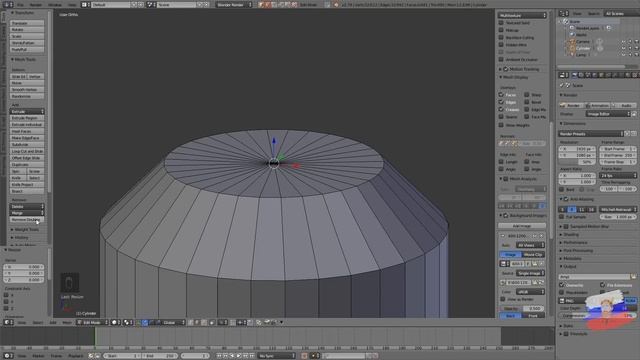Click Extrude Region button
The image size is (640, 360).
coord(27,118)
